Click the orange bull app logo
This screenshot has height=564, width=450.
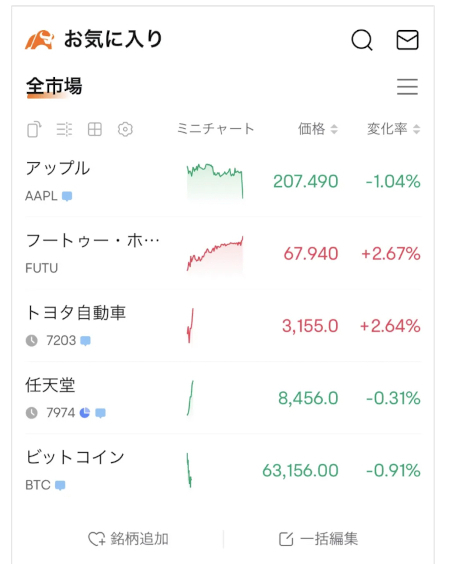pos(40,40)
